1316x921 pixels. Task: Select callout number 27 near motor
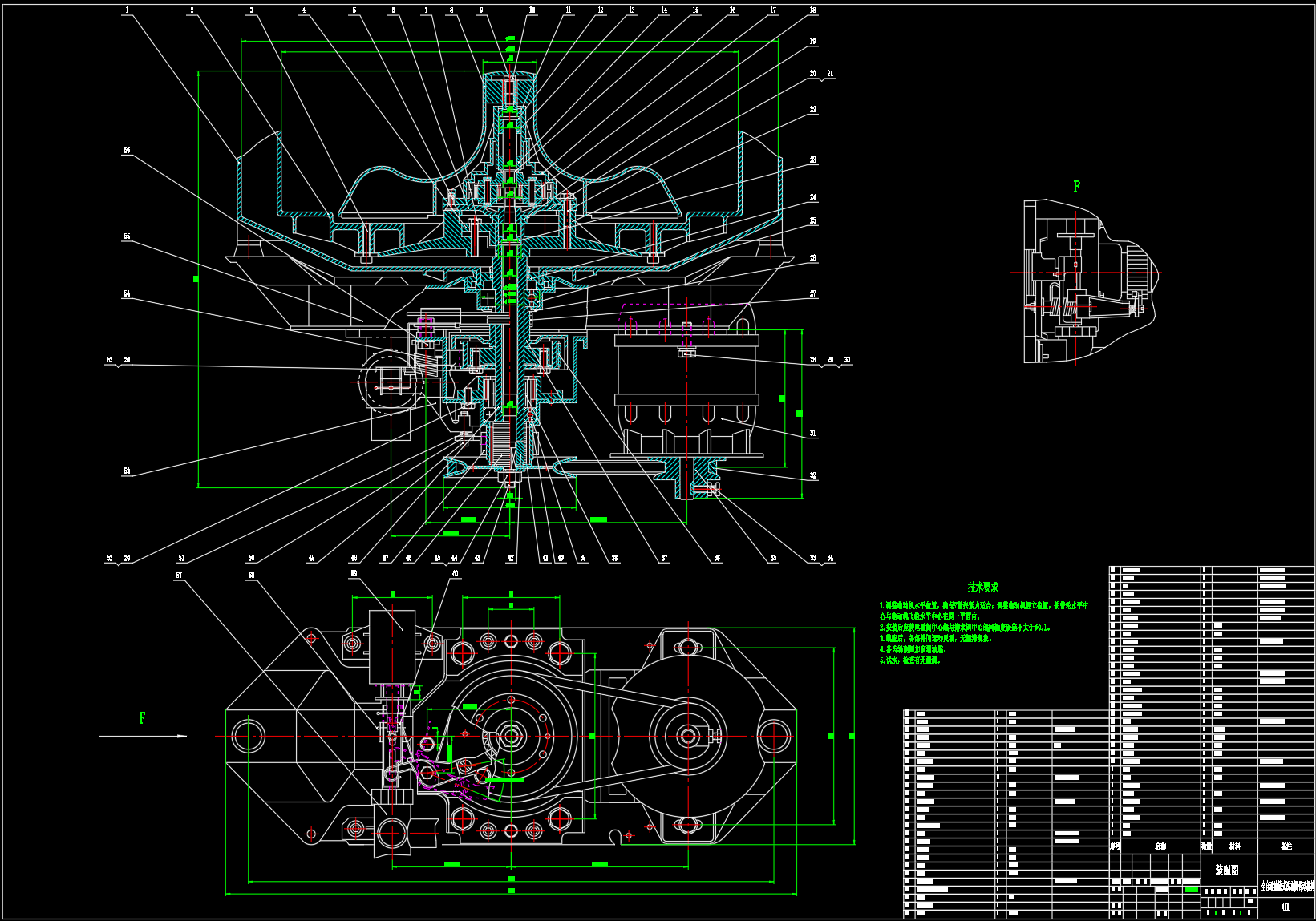coord(812,294)
